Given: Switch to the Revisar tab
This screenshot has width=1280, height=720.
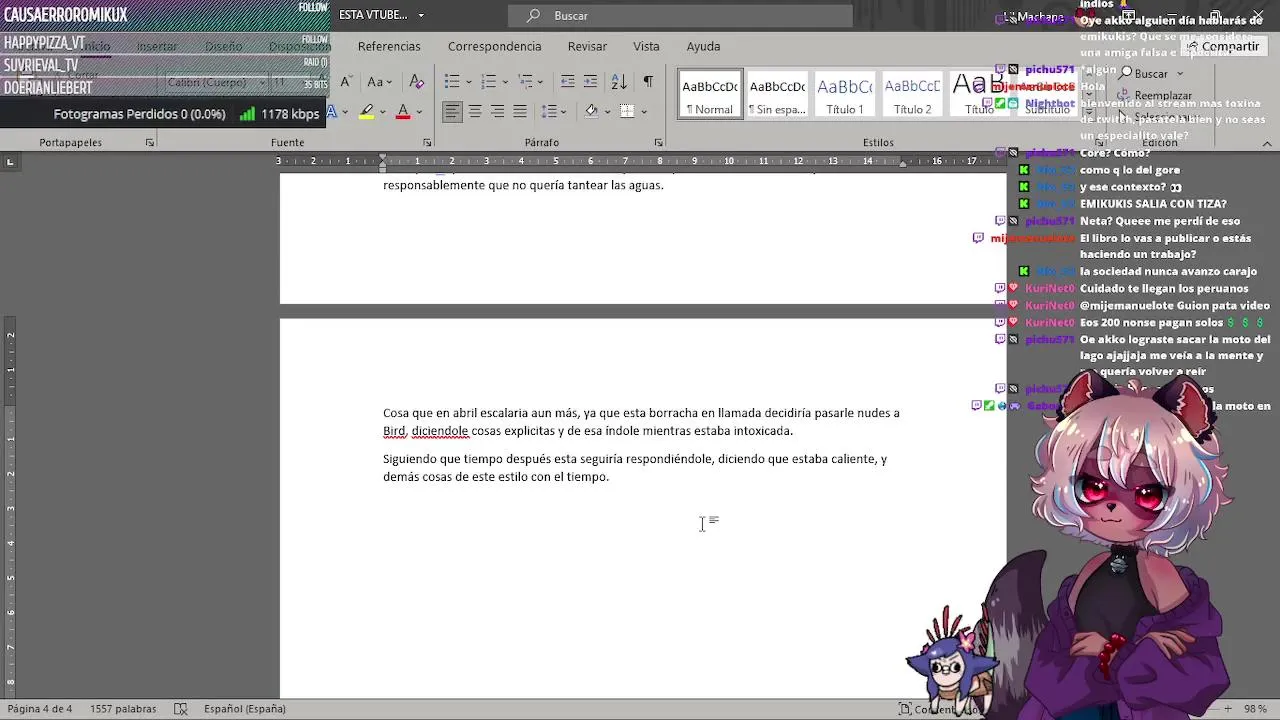Looking at the screenshot, I should 587,46.
